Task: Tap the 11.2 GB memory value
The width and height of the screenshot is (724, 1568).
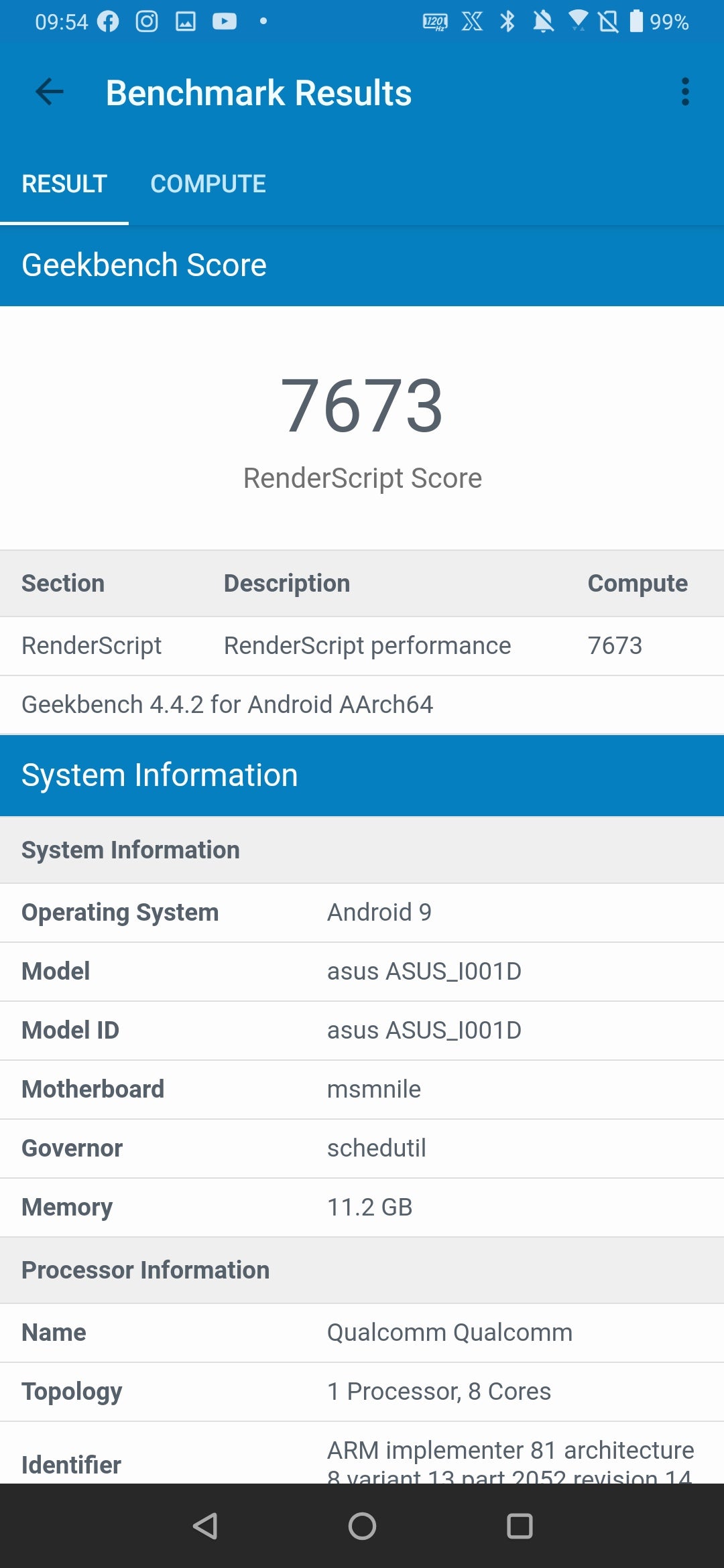Action: point(370,1207)
